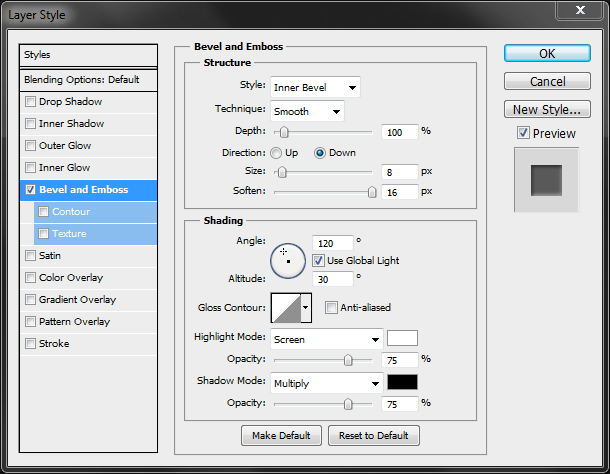Click the Size slider handle

[282, 172]
